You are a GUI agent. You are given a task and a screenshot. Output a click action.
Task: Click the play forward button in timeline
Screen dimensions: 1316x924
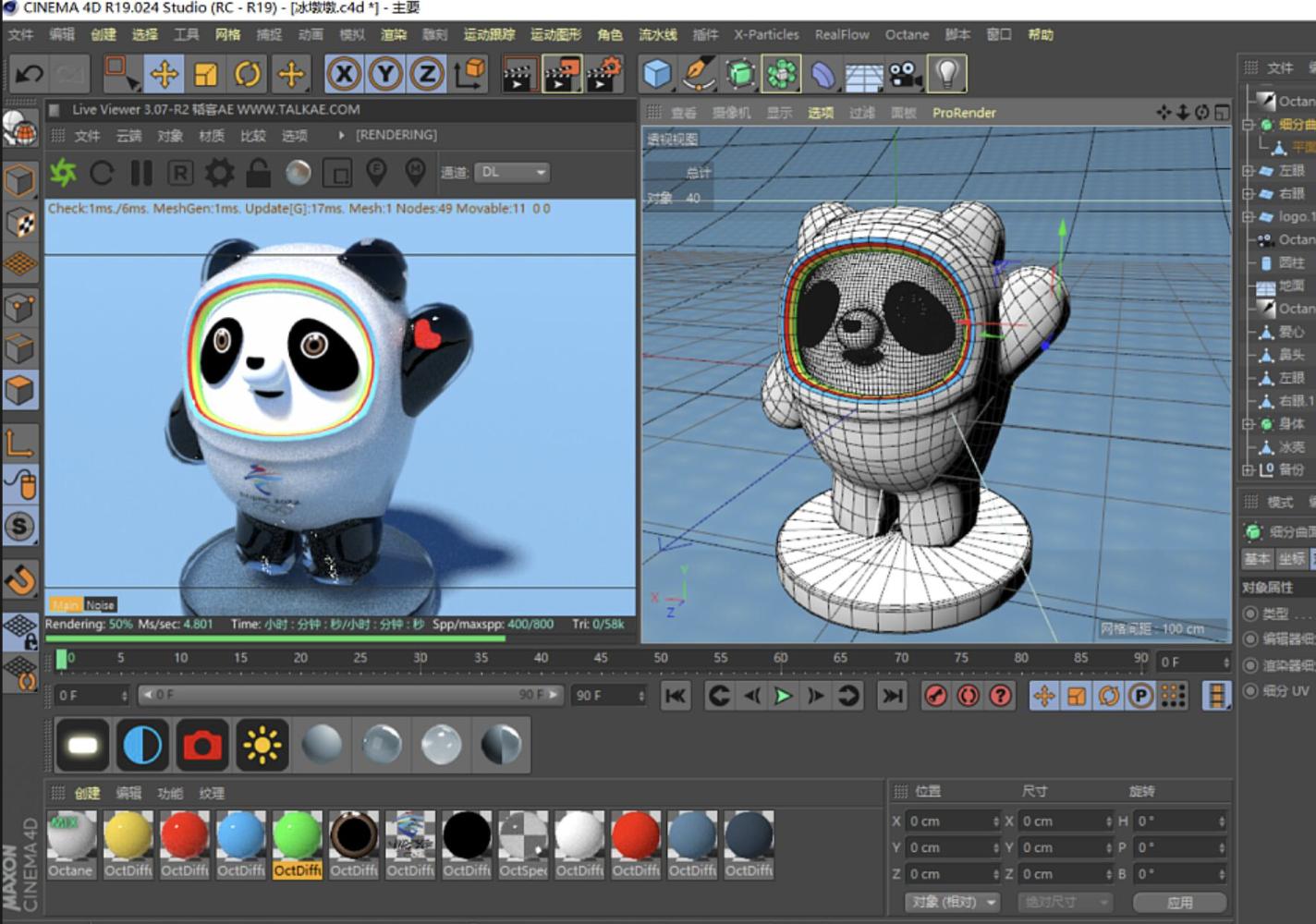click(x=783, y=696)
